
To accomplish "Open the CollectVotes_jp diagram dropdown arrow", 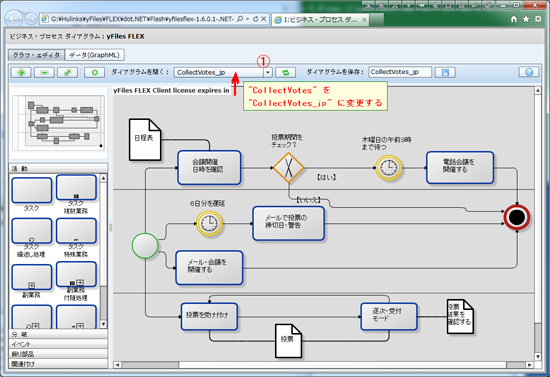I will point(268,72).
